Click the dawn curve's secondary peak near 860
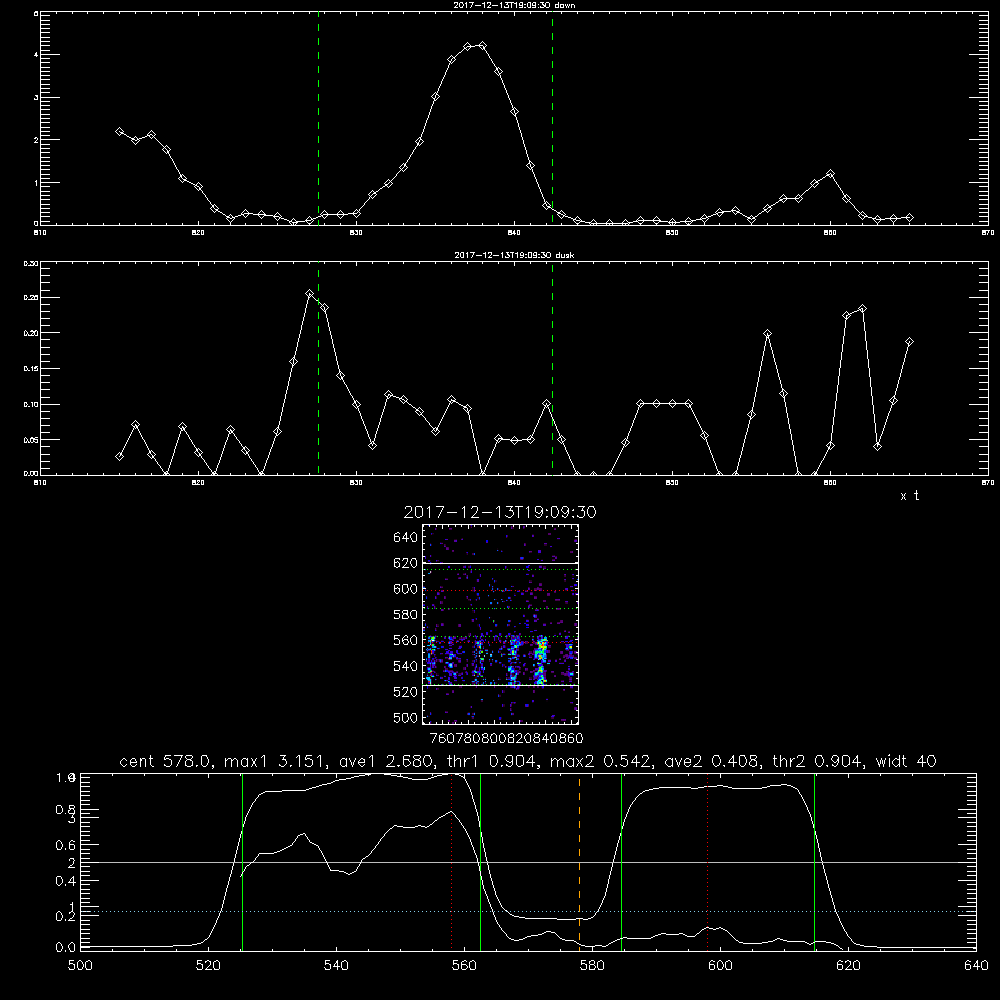The image size is (1000, 1000). (x=830, y=173)
